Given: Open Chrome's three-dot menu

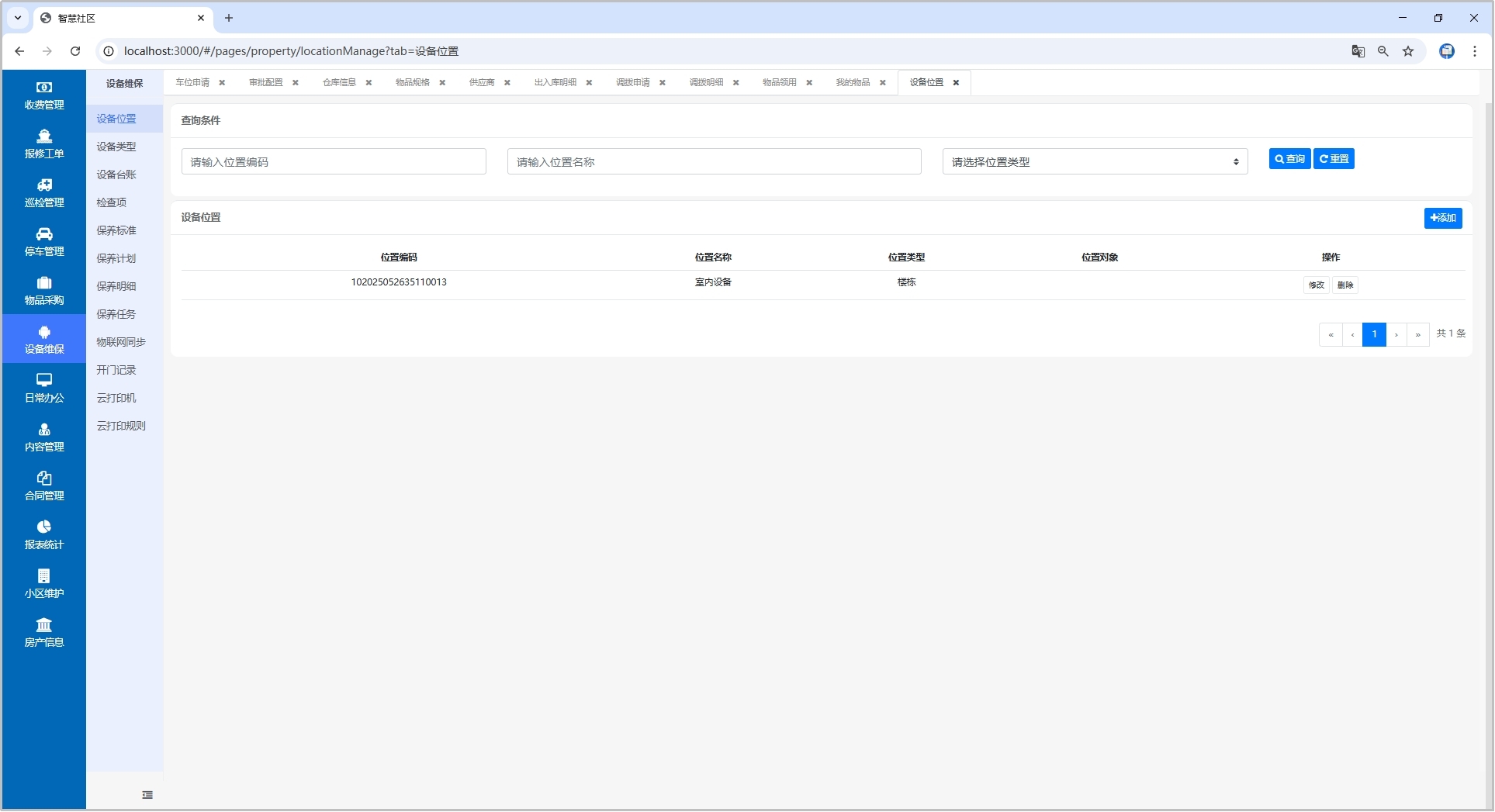Looking at the screenshot, I should click(1475, 51).
